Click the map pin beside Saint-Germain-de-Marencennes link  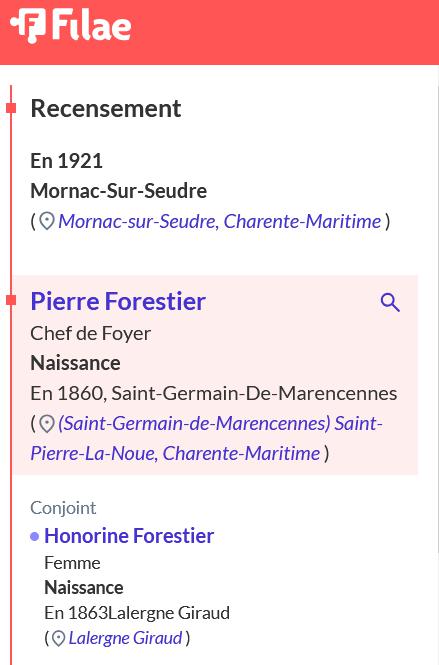[47, 424]
